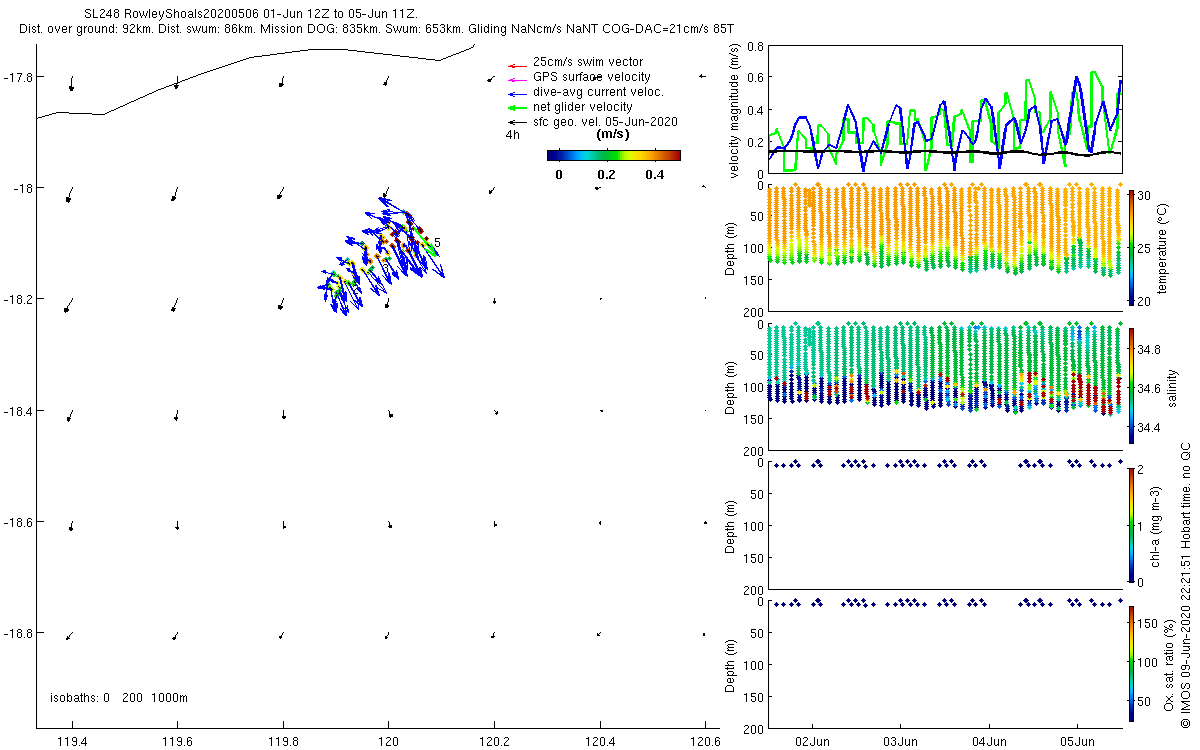Click the velocity magnitude time series plot
This screenshot has height=750, width=1200.
tap(945, 110)
